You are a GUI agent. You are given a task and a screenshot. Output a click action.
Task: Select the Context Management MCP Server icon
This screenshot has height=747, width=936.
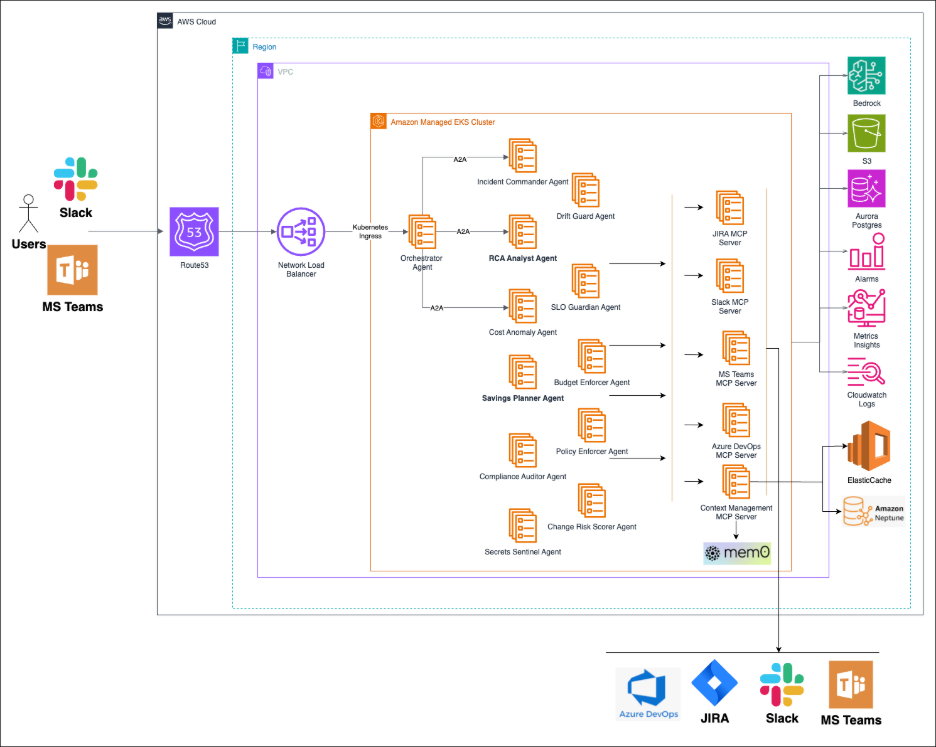[736, 482]
